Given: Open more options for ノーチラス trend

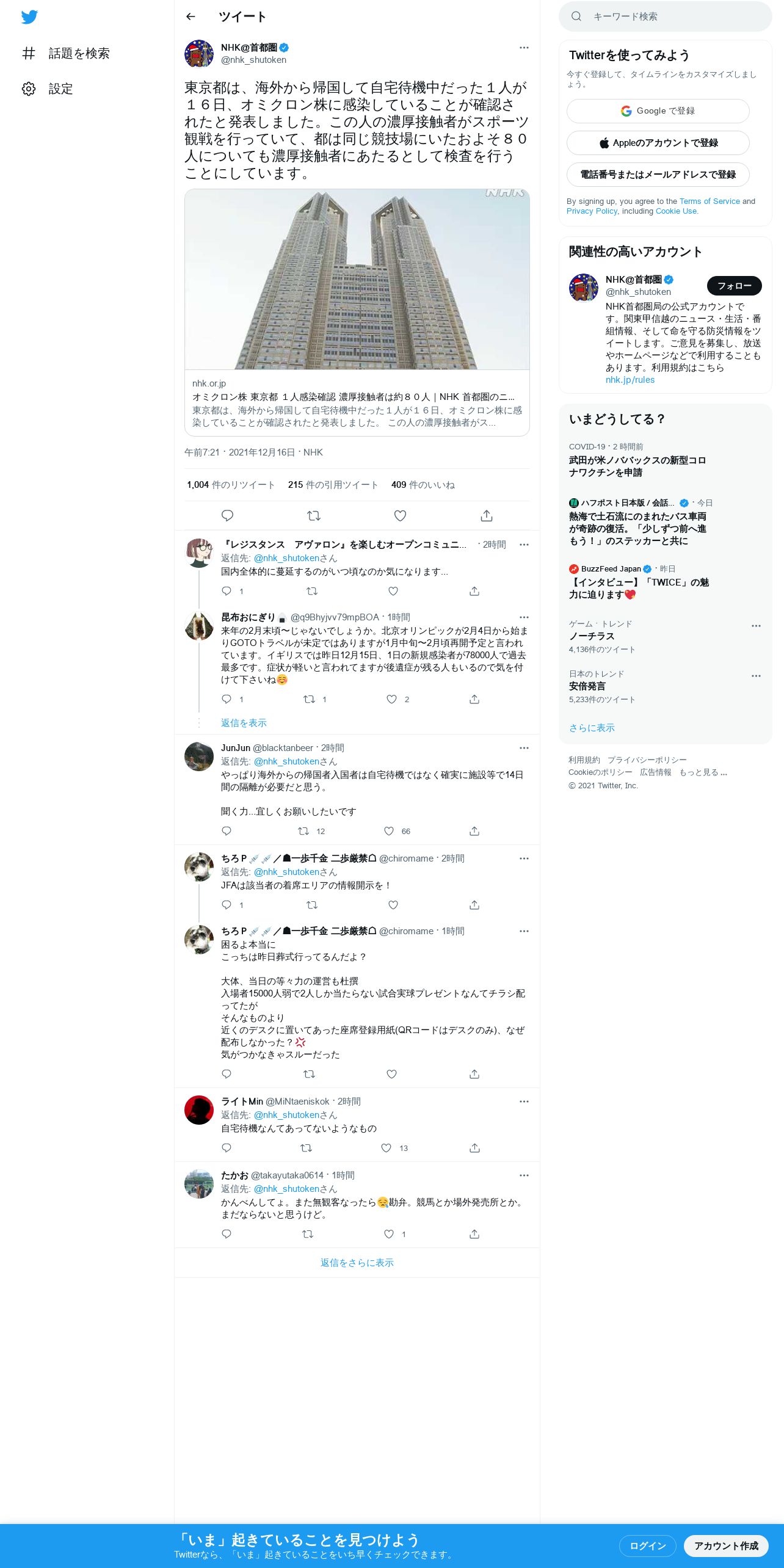Looking at the screenshot, I should (x=756, y=626).
